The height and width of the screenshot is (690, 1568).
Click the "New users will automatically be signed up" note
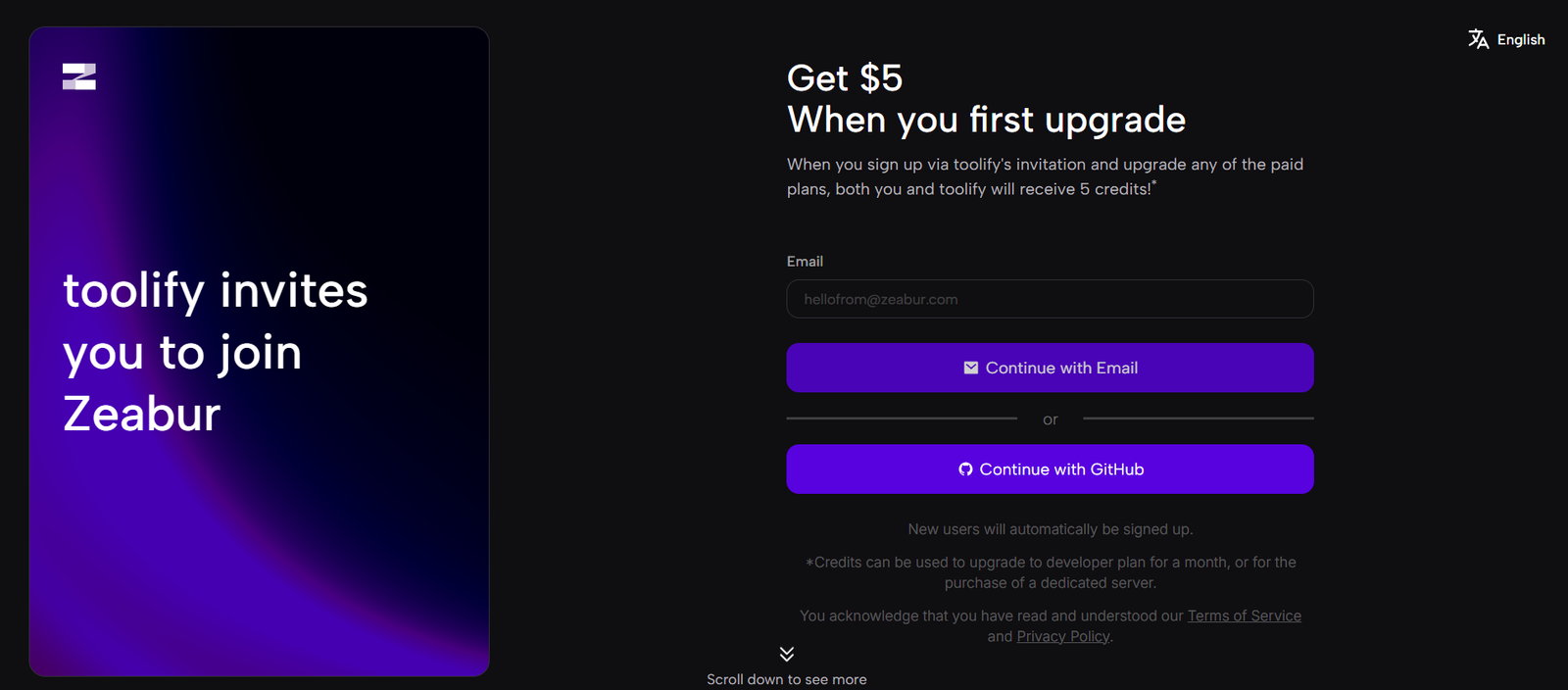click(1050, 529)
